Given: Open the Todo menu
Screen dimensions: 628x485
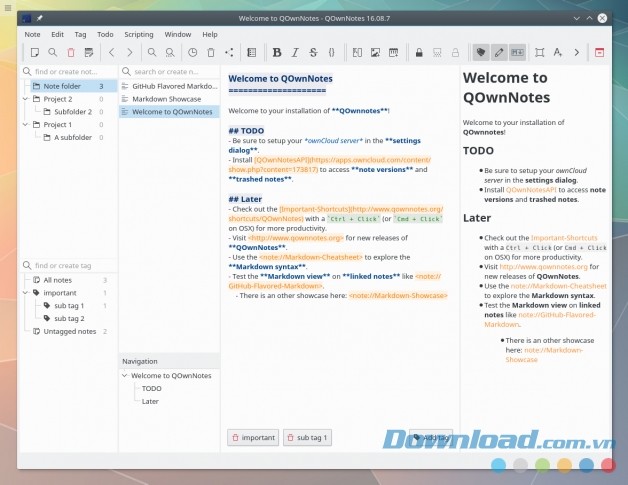Looking at the screenshot, I should (x=105, y=34).
